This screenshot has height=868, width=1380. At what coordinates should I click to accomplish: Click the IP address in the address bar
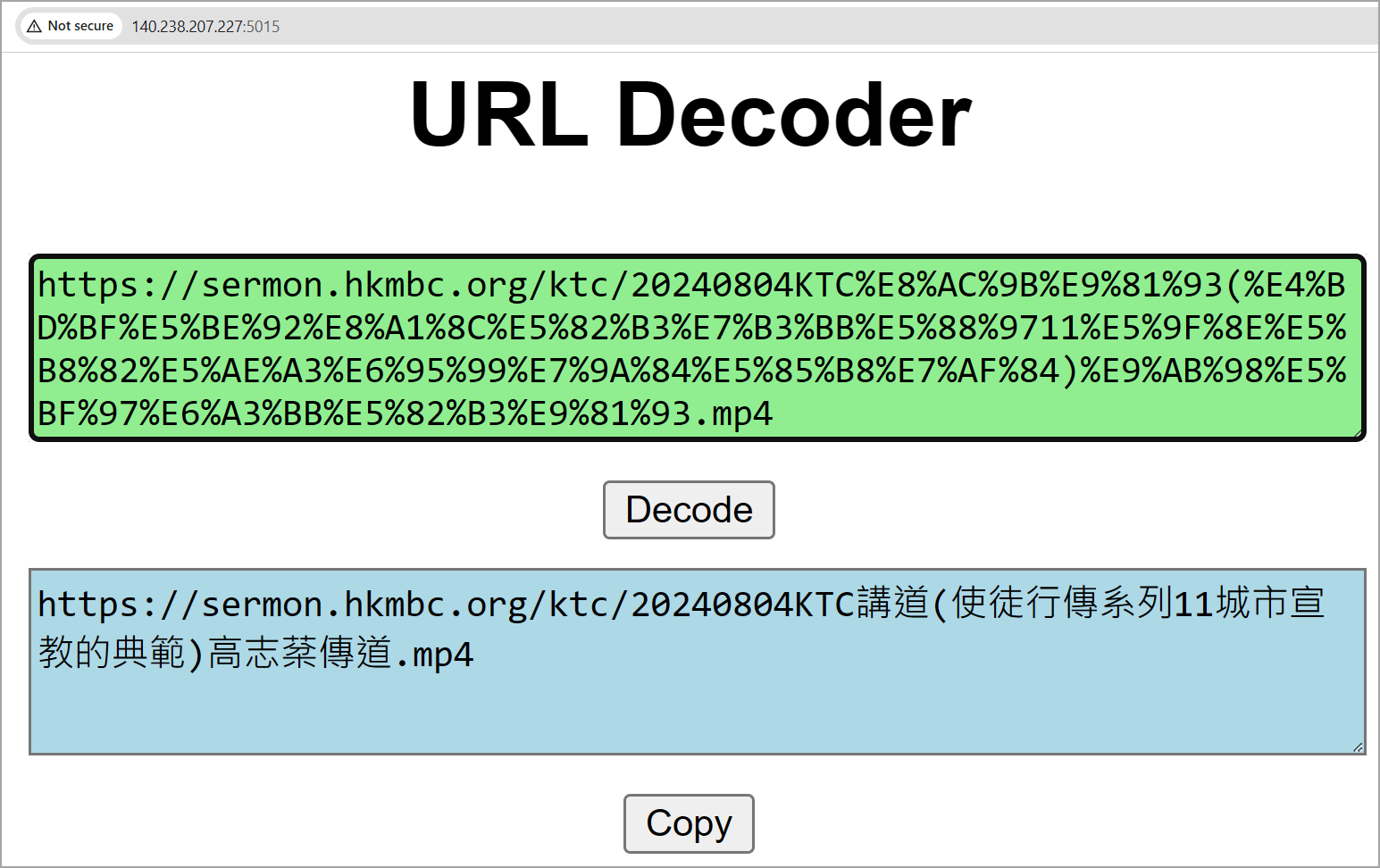point(188,26)
